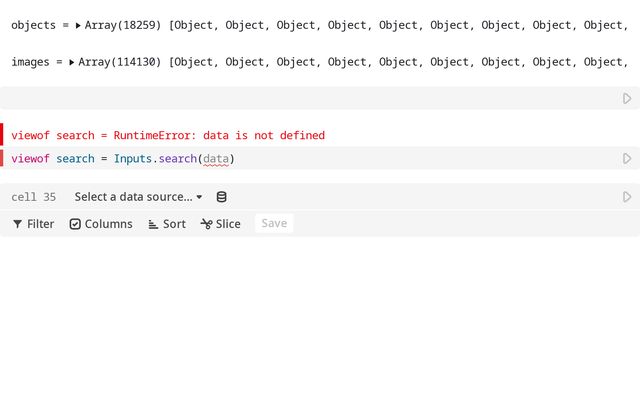Click the Sort bars icon
Viewport: 640px width, 400px height.
(x=153, y=224)
